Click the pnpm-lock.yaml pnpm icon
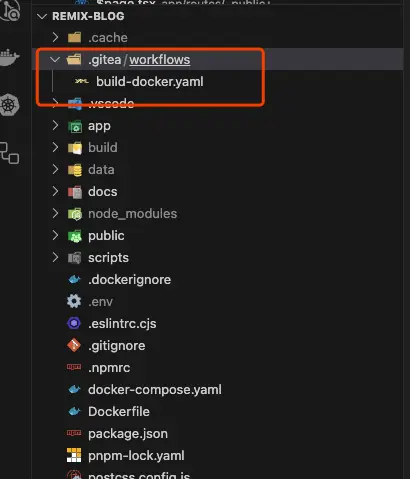 (x=74, y=455)
